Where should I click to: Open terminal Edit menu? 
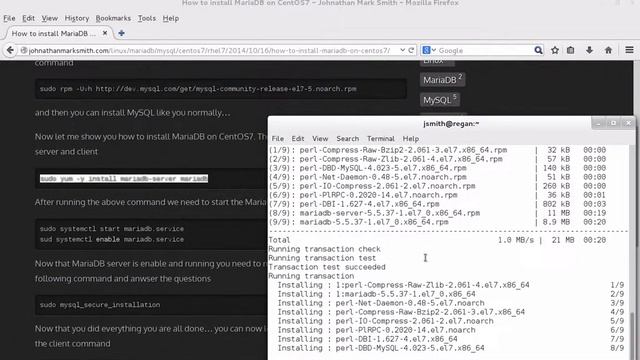pyautogui.click(x=298, y=139)
